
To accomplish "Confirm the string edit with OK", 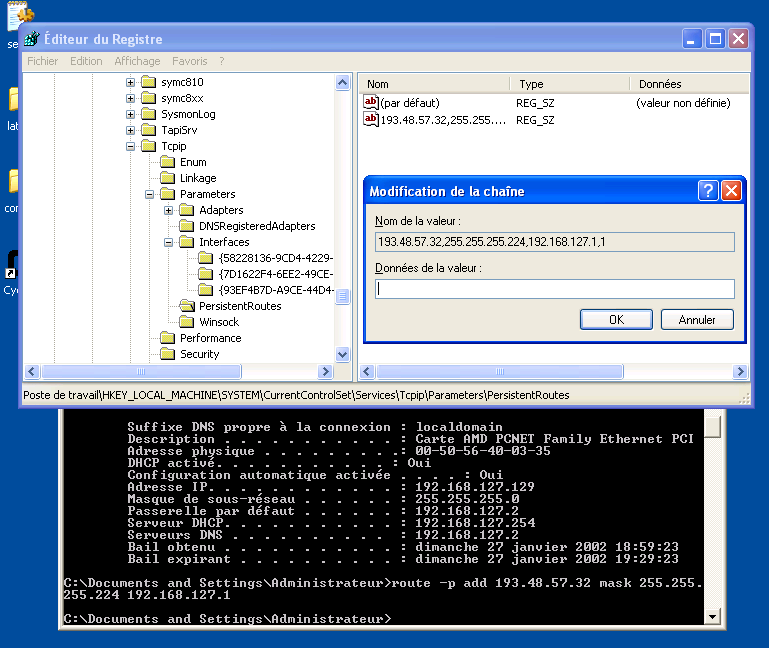I will (x=616, y=320).
